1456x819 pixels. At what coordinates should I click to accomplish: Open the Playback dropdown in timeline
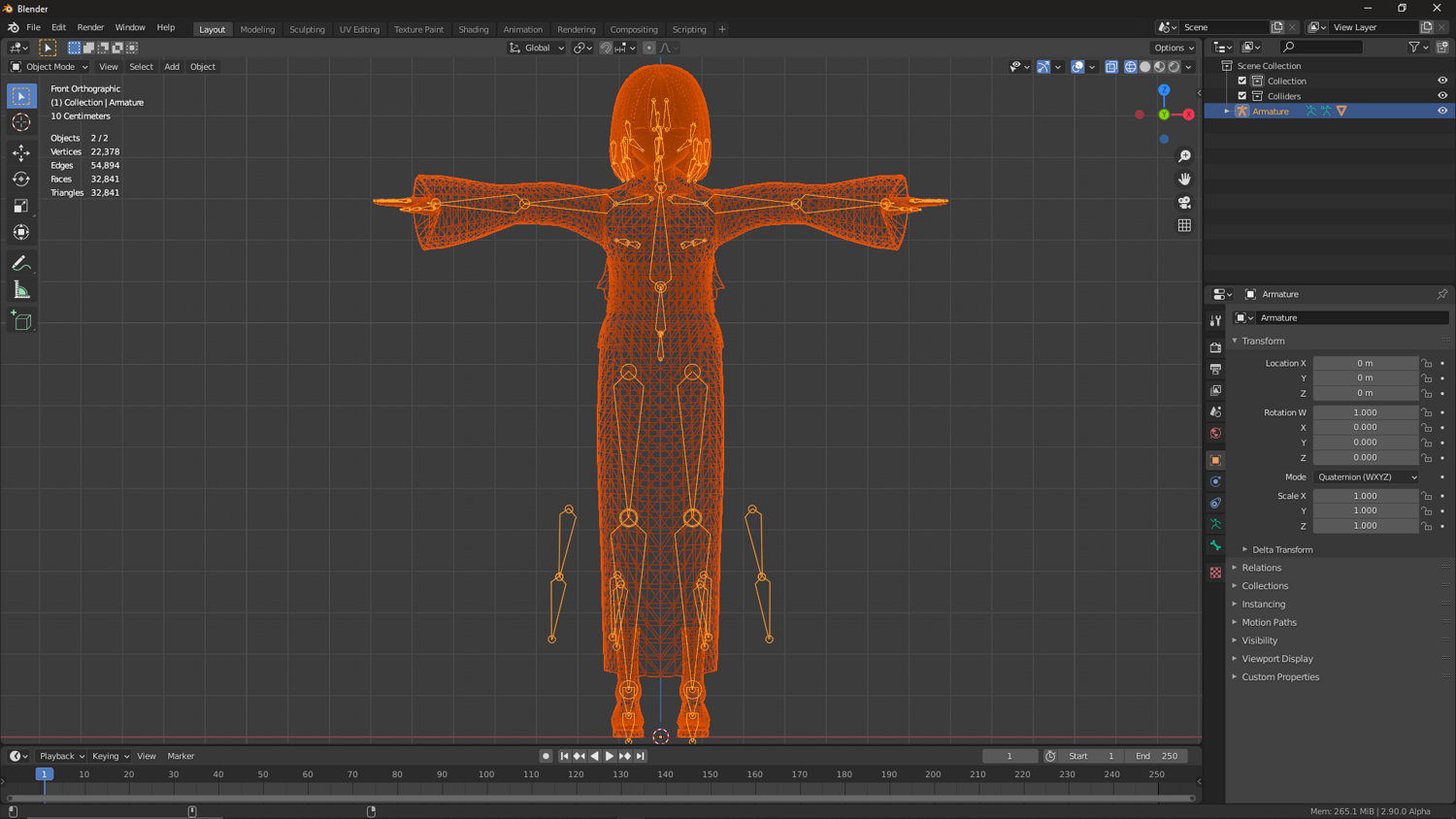(x=61, y=756)
